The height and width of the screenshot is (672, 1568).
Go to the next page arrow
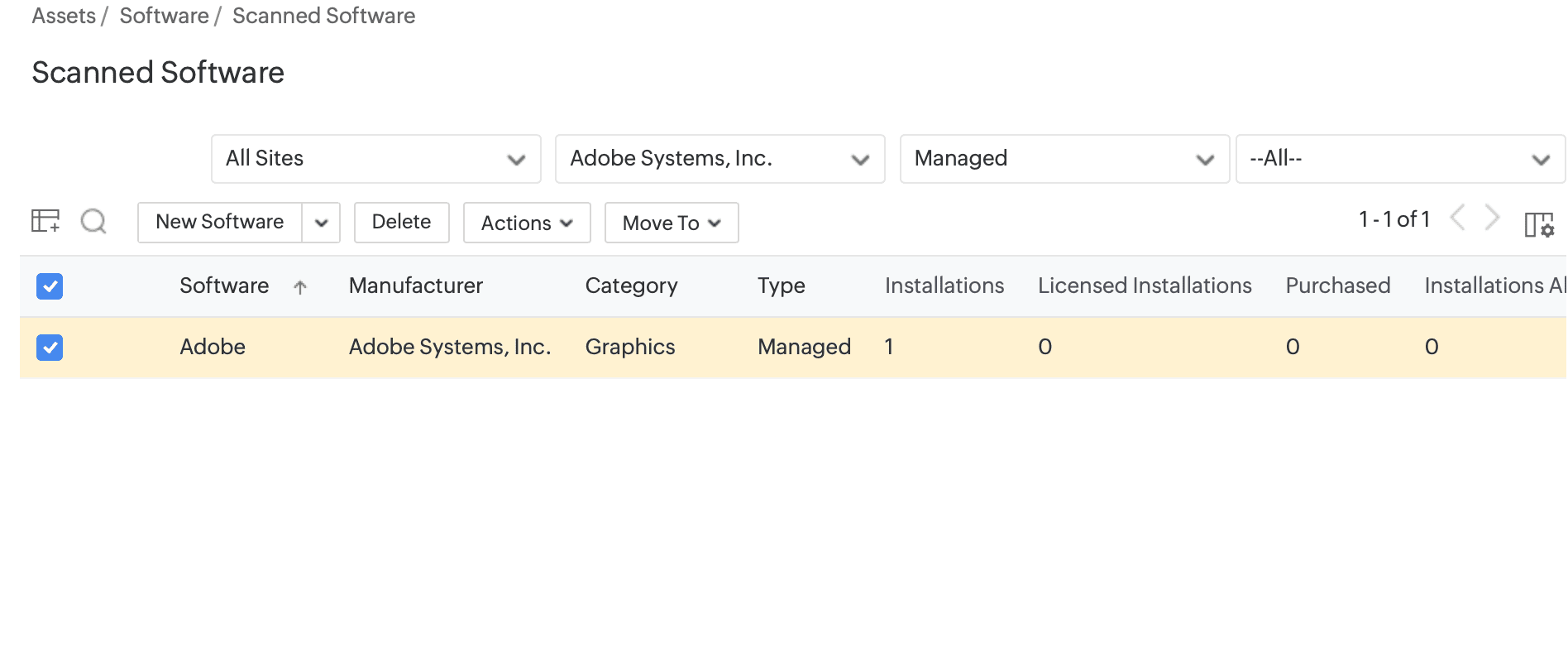coord(1492,218)
